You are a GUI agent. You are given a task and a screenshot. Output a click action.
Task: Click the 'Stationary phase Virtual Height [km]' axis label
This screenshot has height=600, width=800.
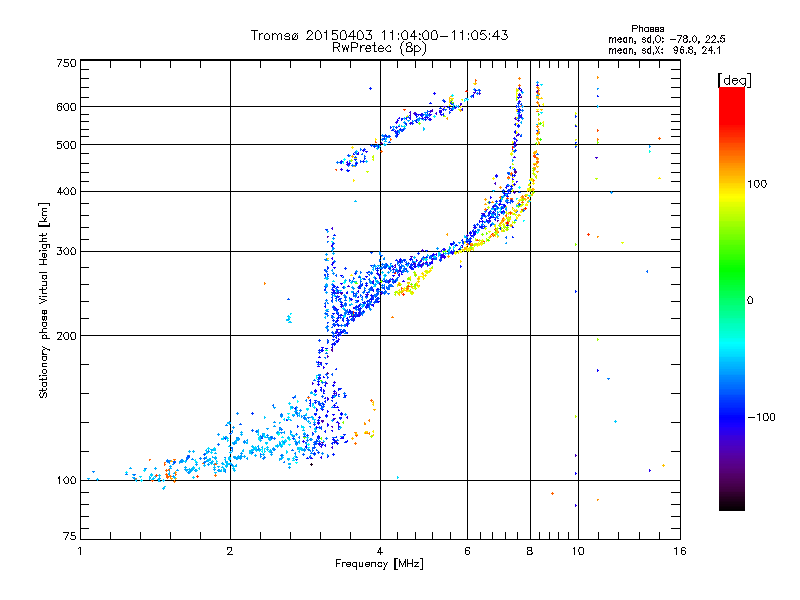(43, 301)
